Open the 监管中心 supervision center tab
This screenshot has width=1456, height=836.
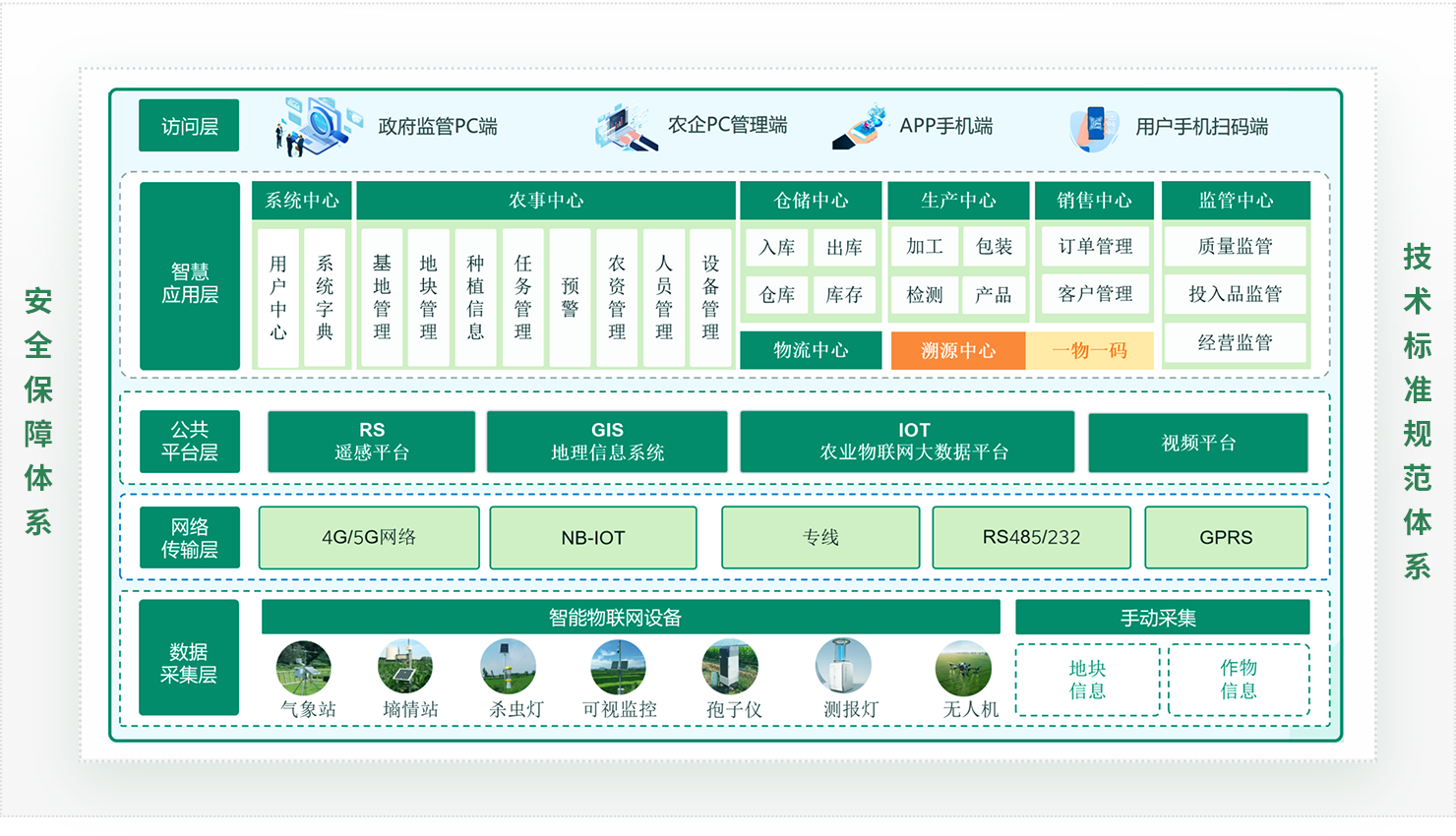click(x=1236, y=200)
